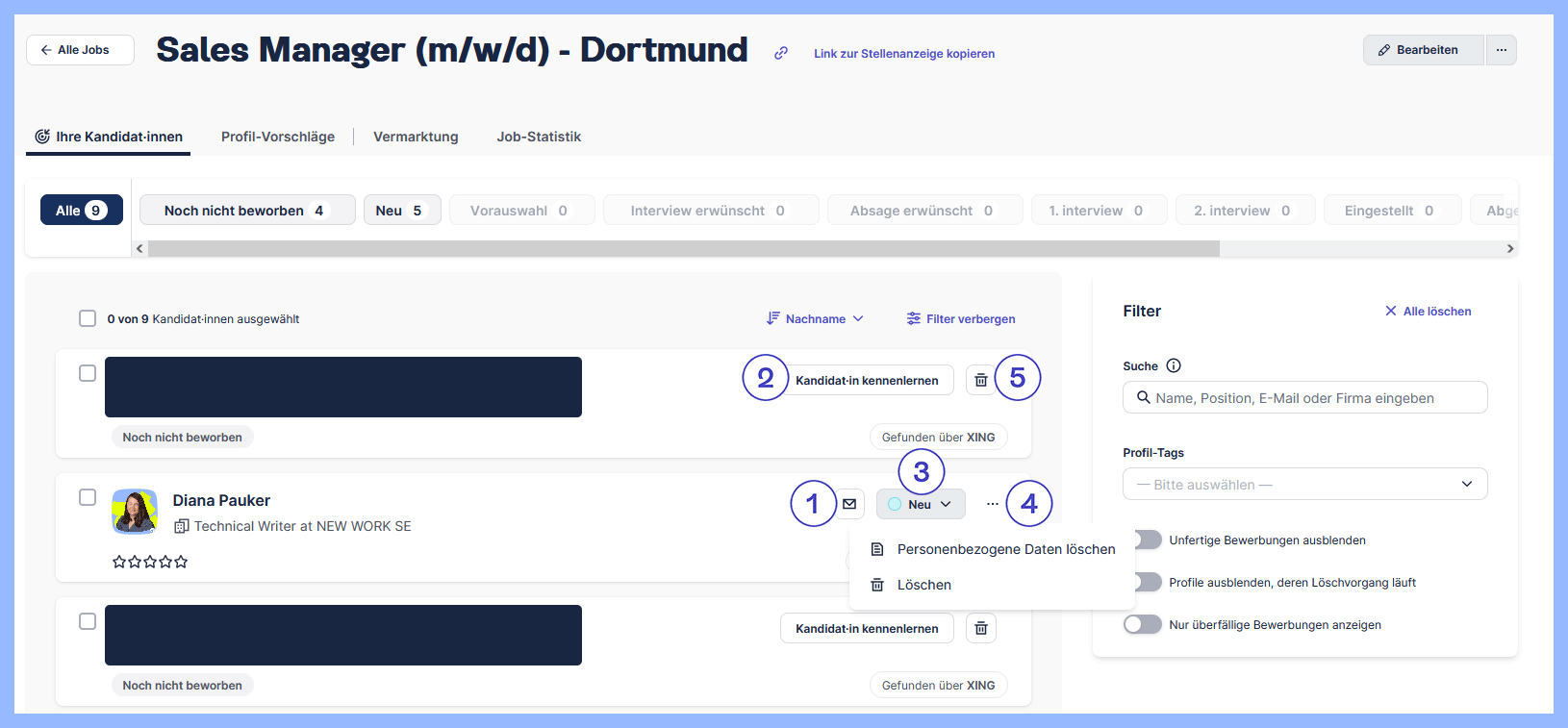1568x728 pixels.
Task: Click Link zur Stellenanzeige kopieren
Action: tap(903, 54)
